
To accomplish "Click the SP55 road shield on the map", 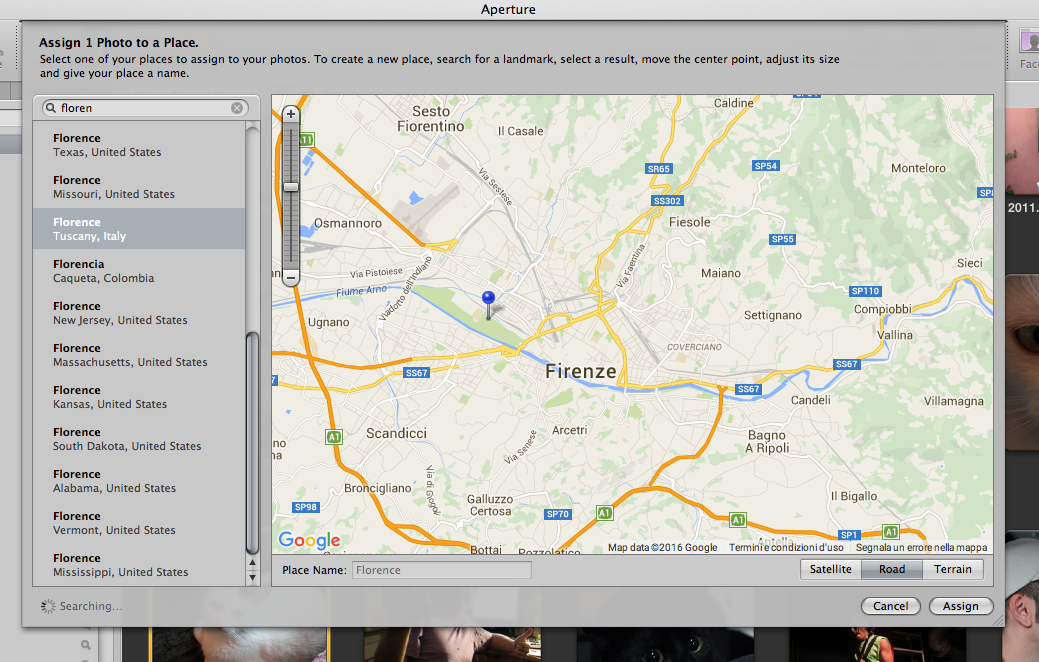I will coord(783,239).
